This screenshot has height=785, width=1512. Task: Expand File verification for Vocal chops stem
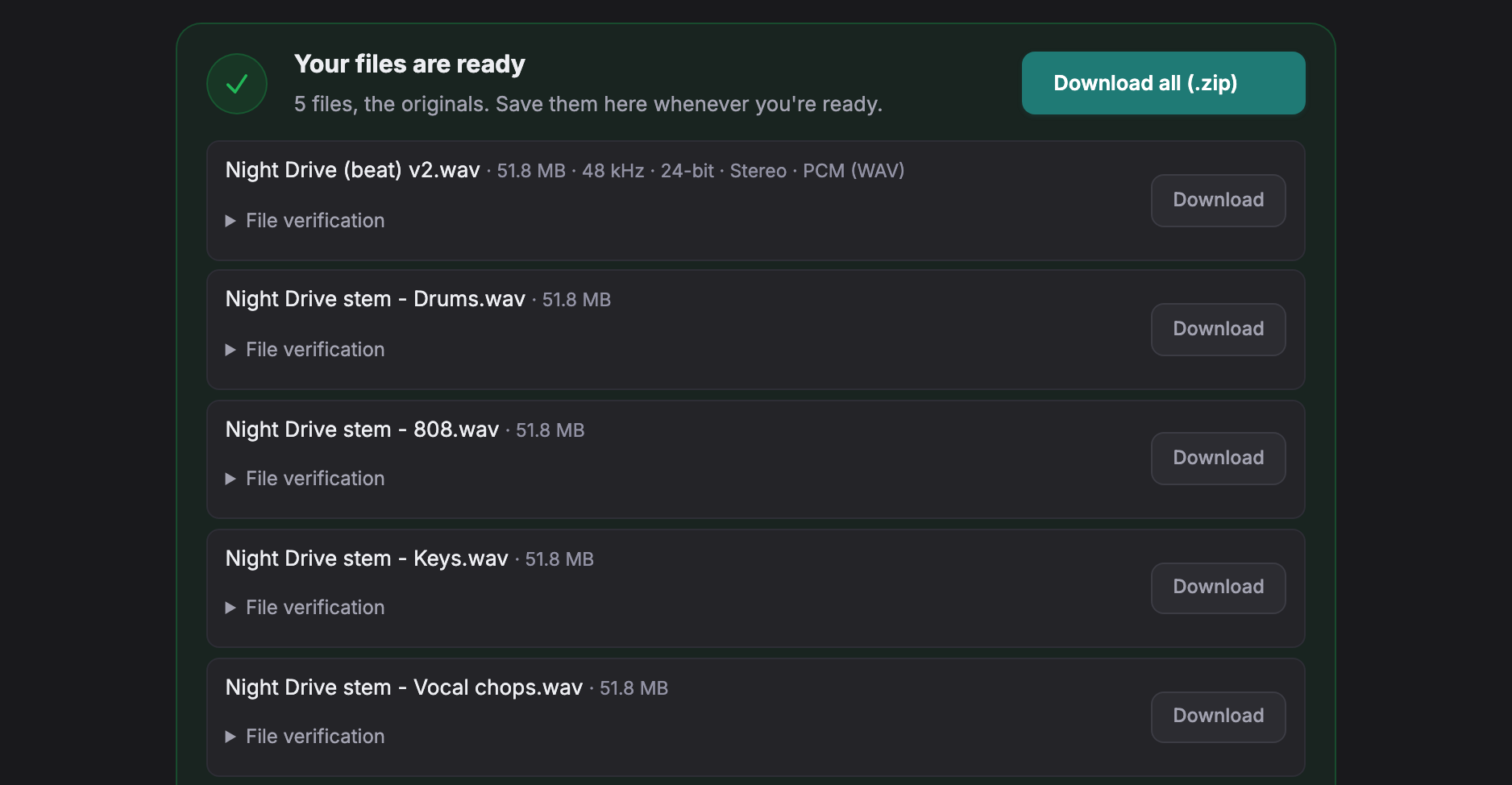pos(305,737)
